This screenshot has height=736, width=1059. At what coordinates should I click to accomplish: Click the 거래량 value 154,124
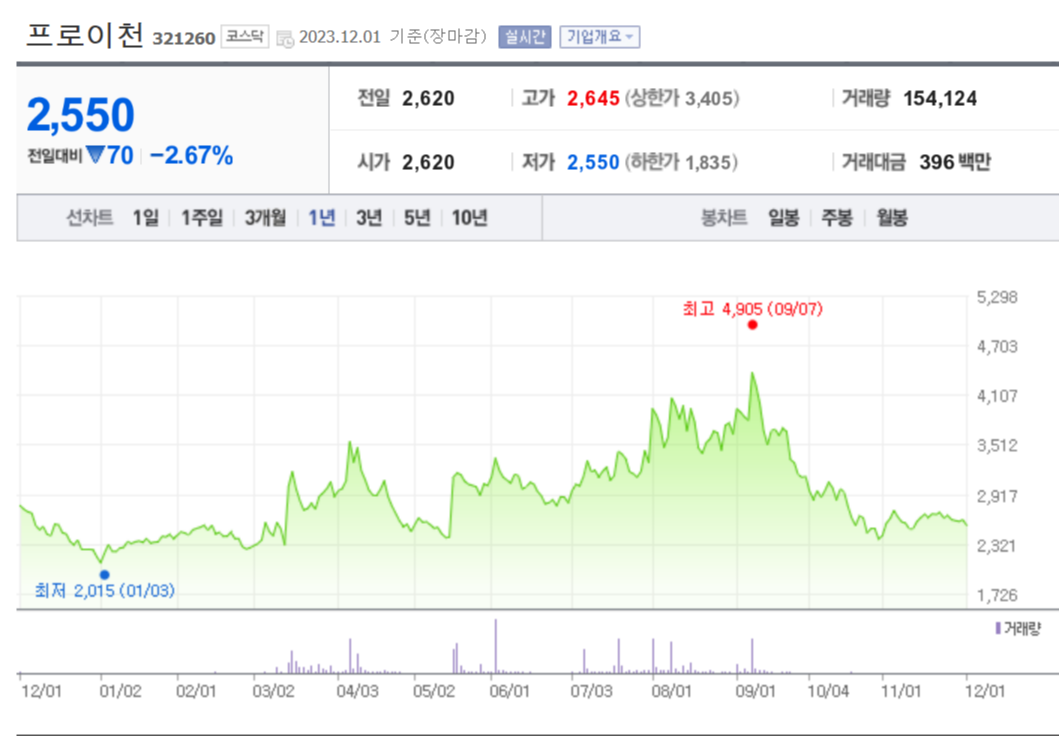(x=940, y=99)
